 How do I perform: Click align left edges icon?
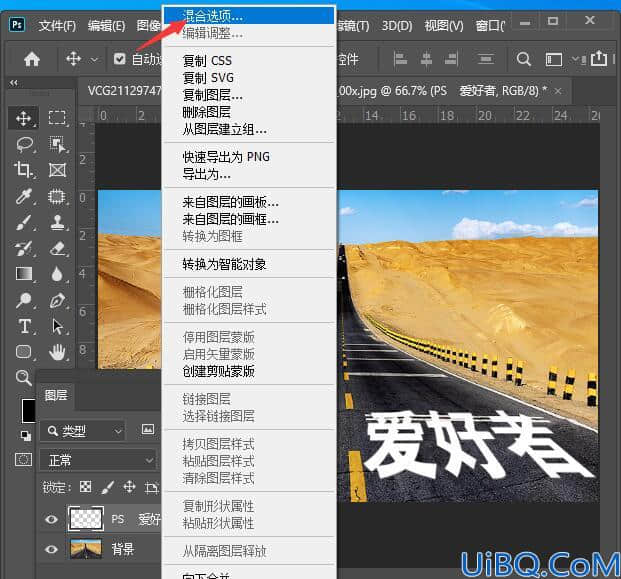coord(401,59)
